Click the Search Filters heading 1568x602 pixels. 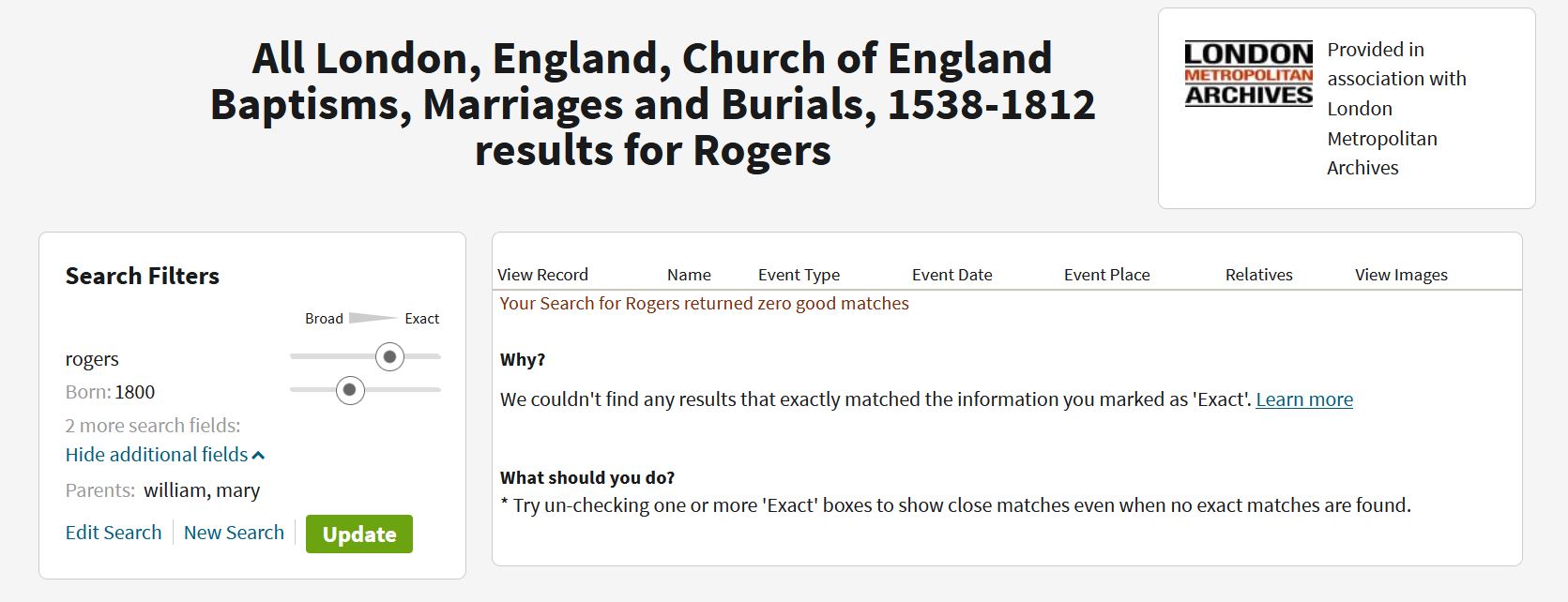[x=143, y=276]
